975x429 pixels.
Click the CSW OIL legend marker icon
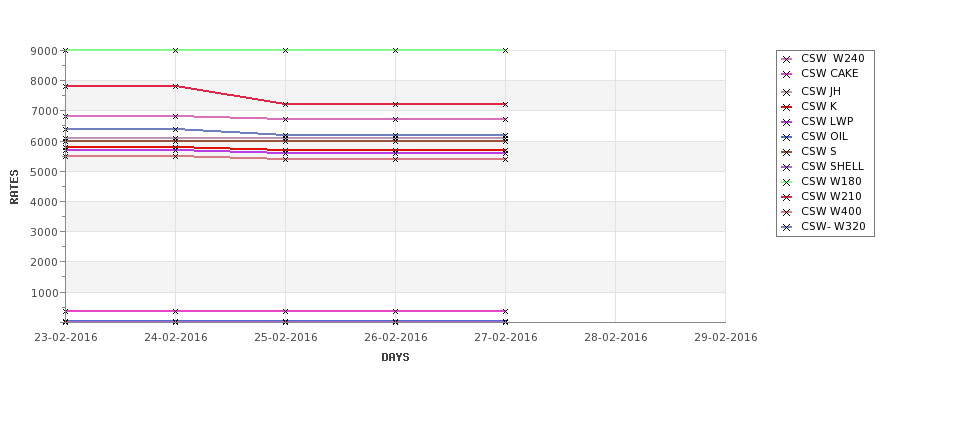(x=787, y=137)
